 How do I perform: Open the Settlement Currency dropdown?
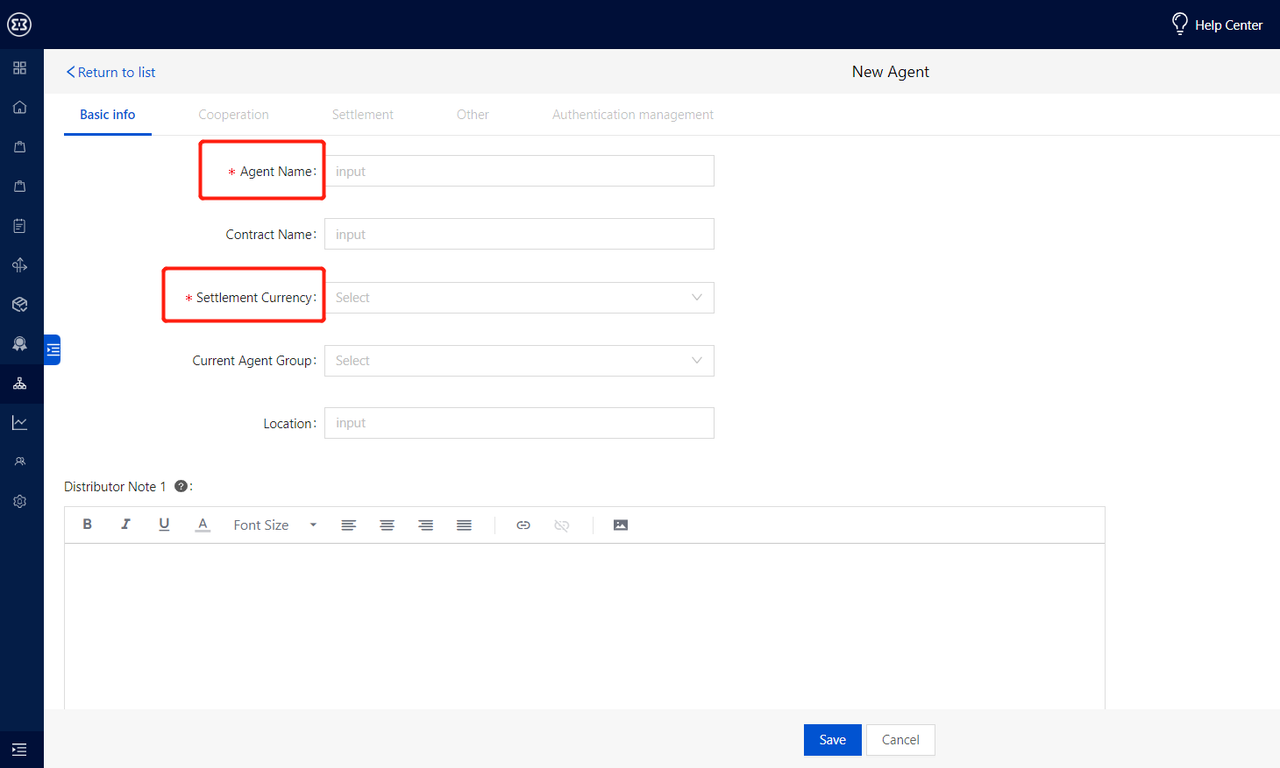coord(519,298)
